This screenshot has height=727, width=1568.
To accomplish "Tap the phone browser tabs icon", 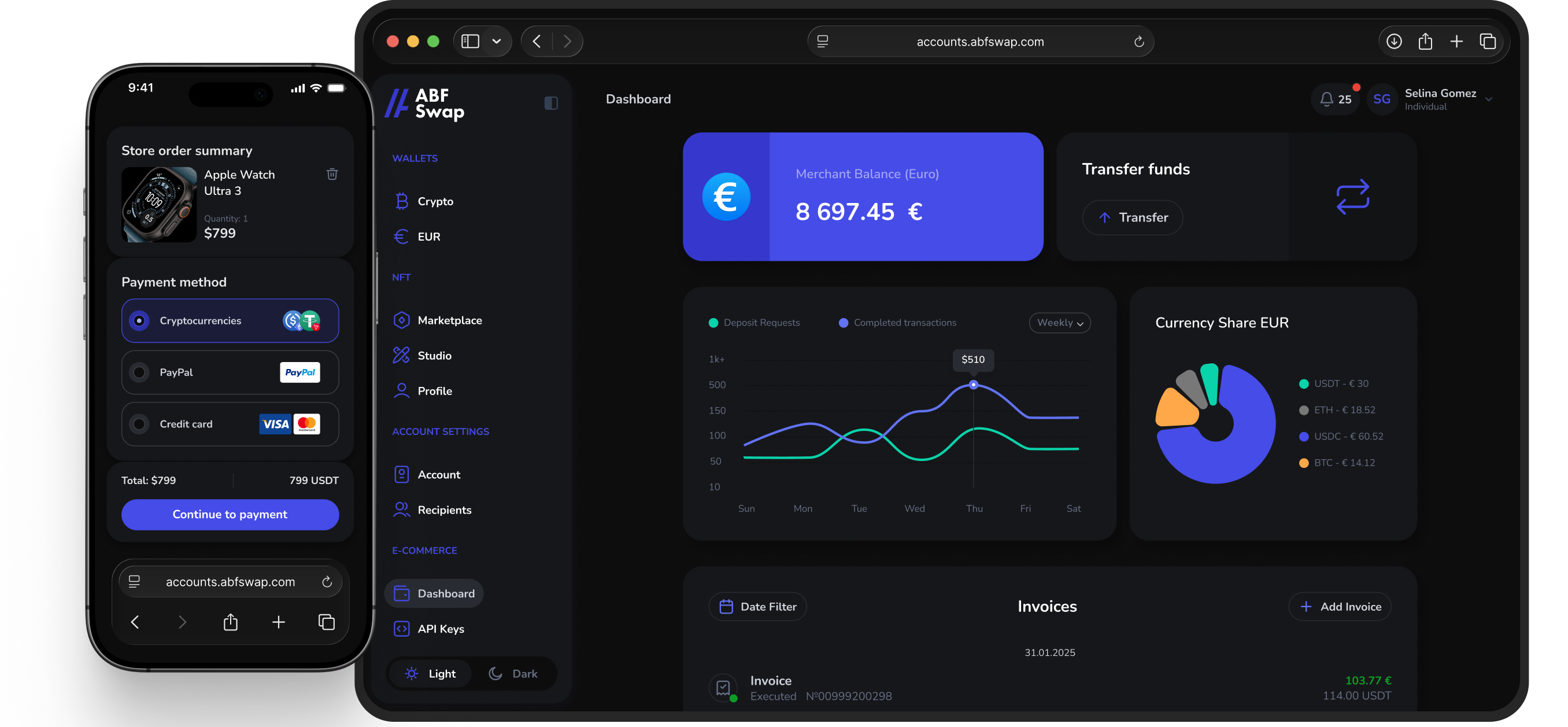I will pyautogui.click(x=326, y=622).
